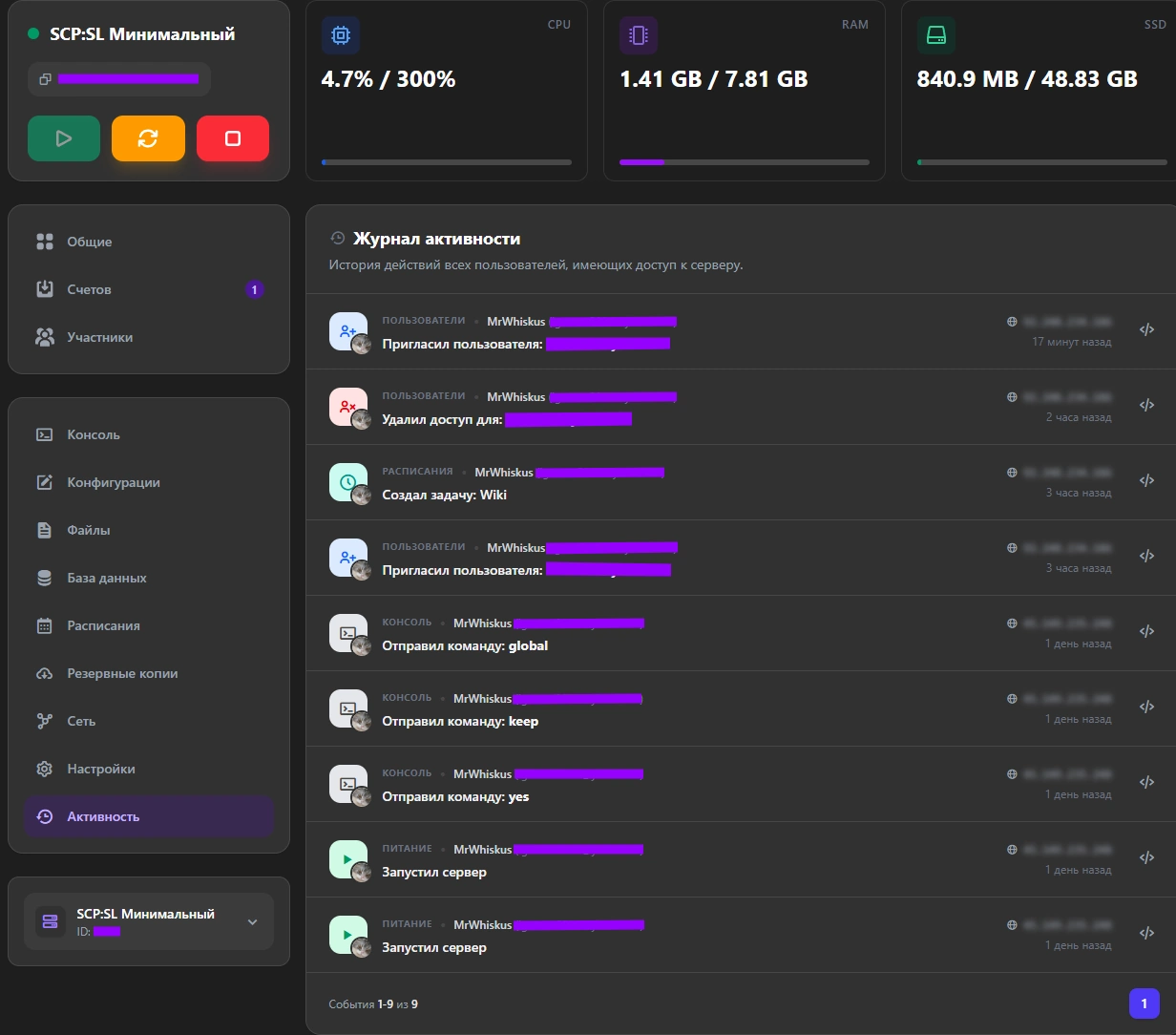Screen dimensions: 1176x1035
Task: Click the MrWhiskus username in first log entry
Action: pyautogui.click(x=516, y=322)
